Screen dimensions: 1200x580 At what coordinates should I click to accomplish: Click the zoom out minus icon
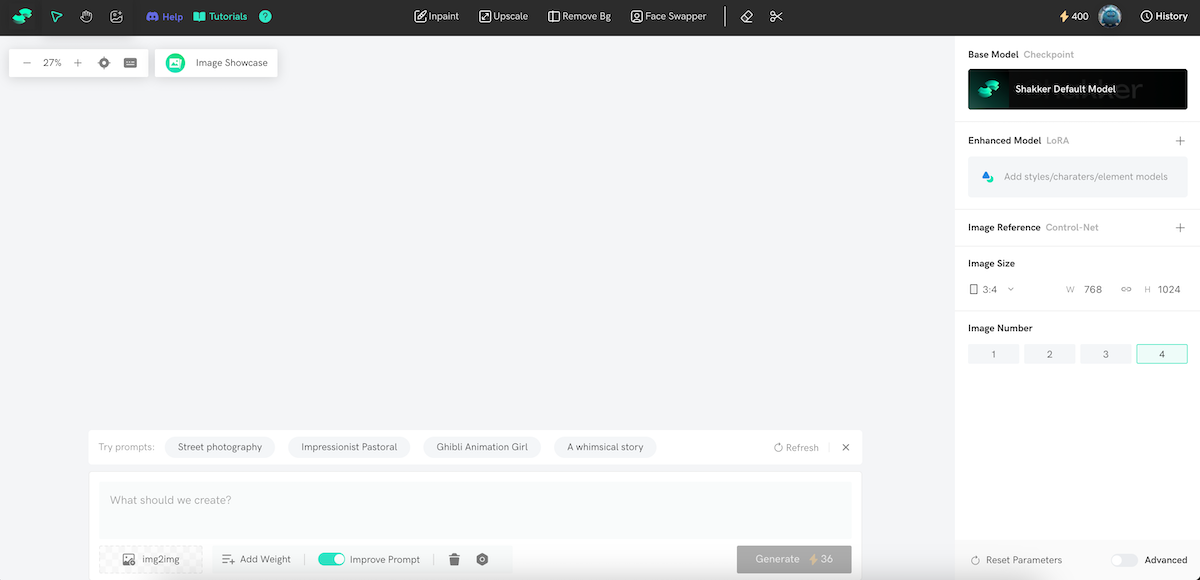(27, 63)
